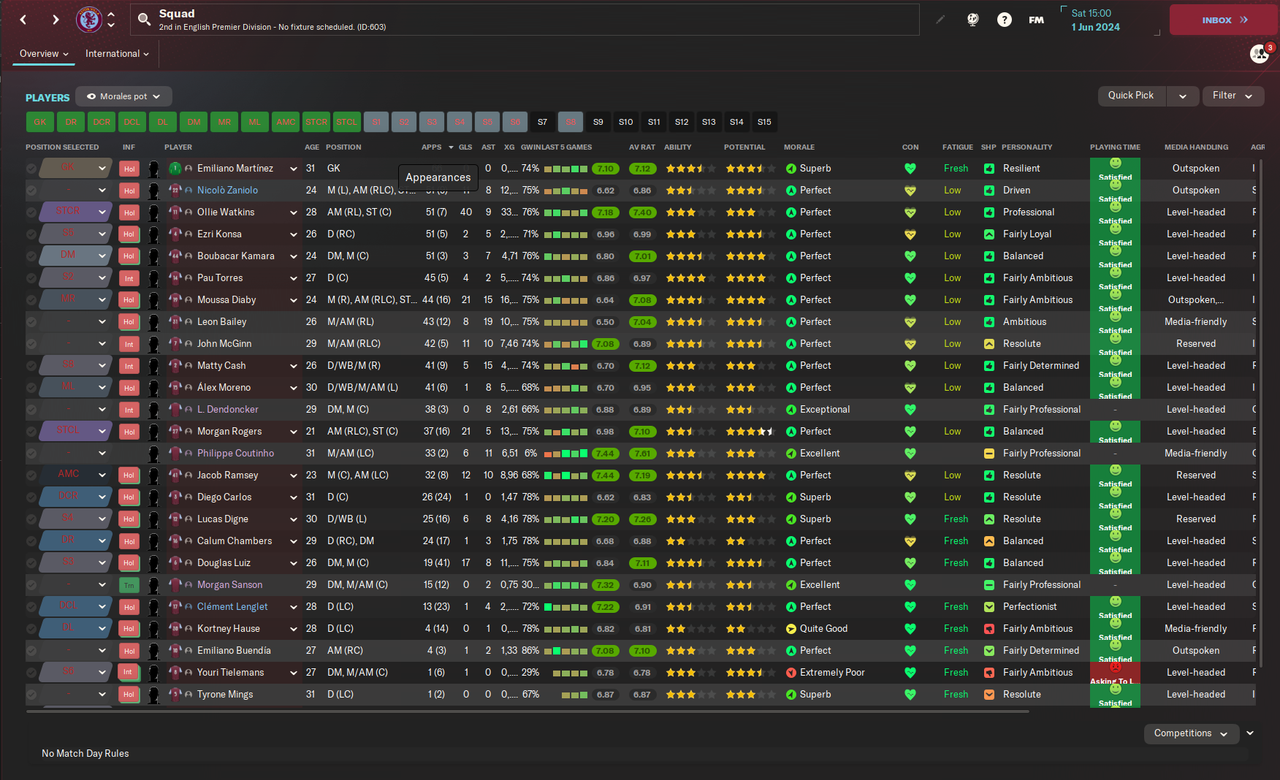Open the Quick Pick arrow dropdown

pyautogui.click(x=1182, y=96)
